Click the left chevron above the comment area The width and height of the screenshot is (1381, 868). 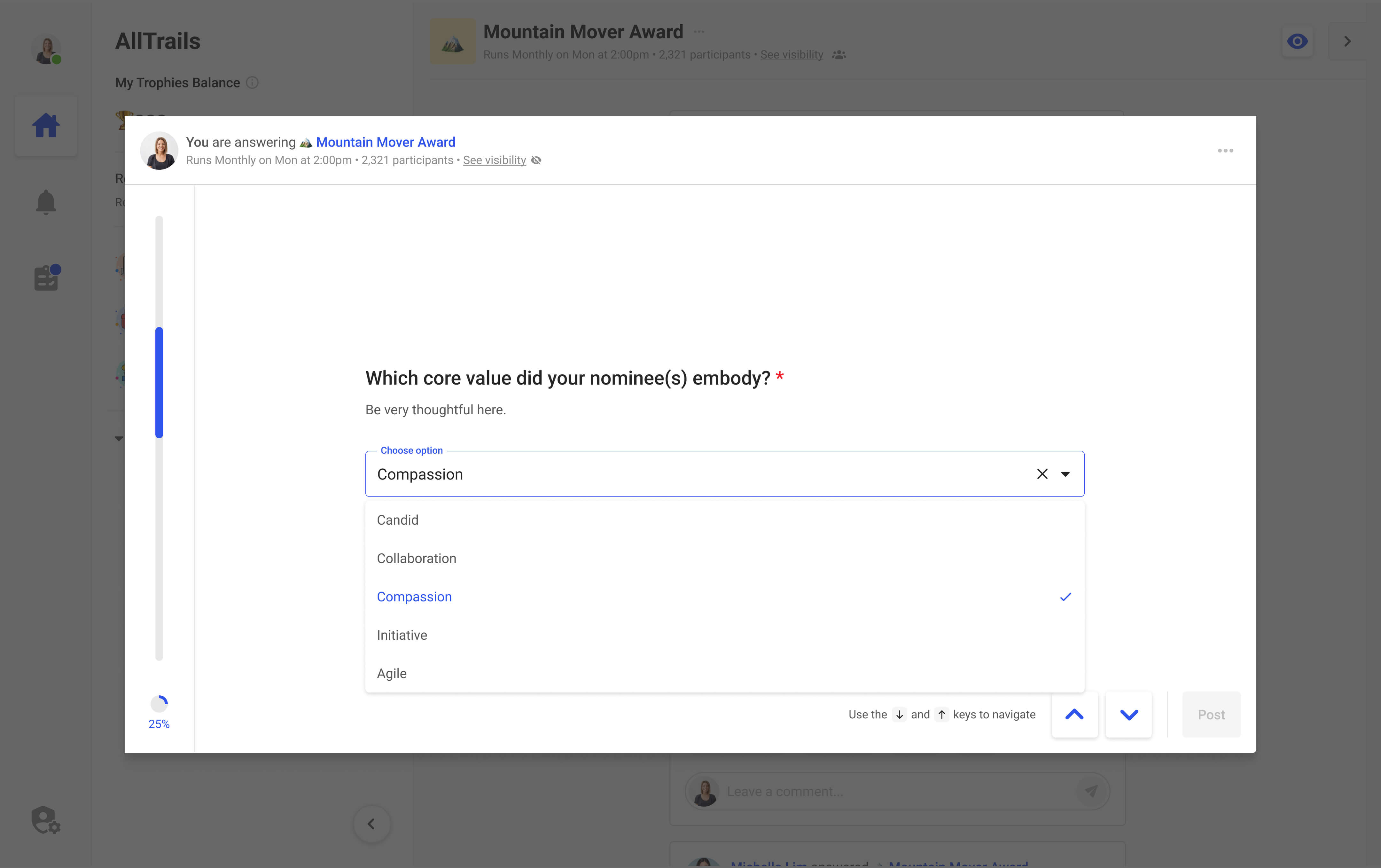point(372,824)
